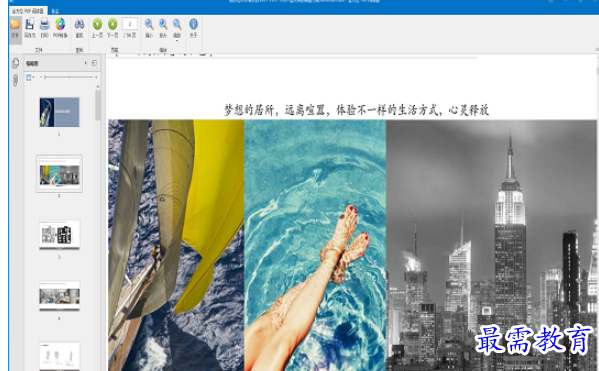This screenshot has width=599, height=371.
Task: Select page 2 thumbnail
Action: coord(60,173)
